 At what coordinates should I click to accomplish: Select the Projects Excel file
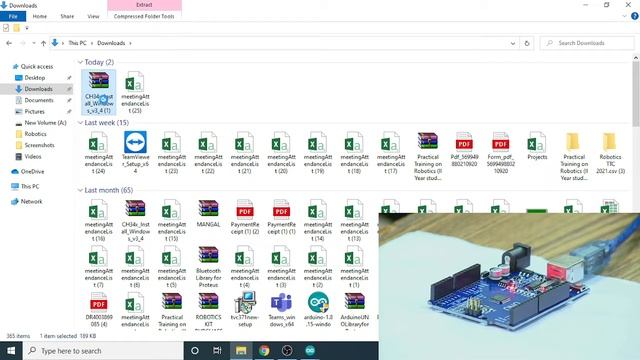point(537,146)
